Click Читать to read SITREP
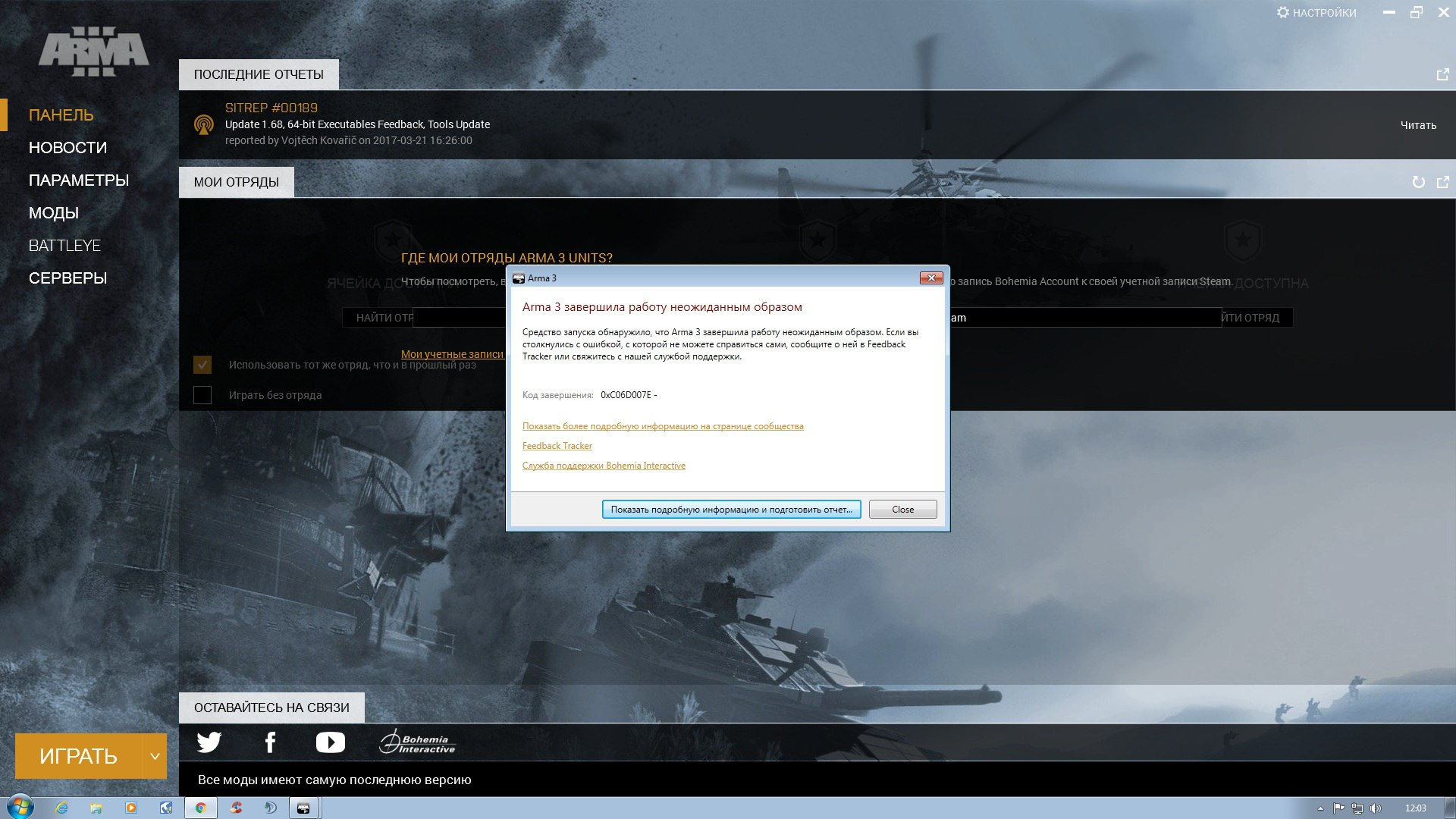1456x819 pixels. click(x=1418, y=125)
